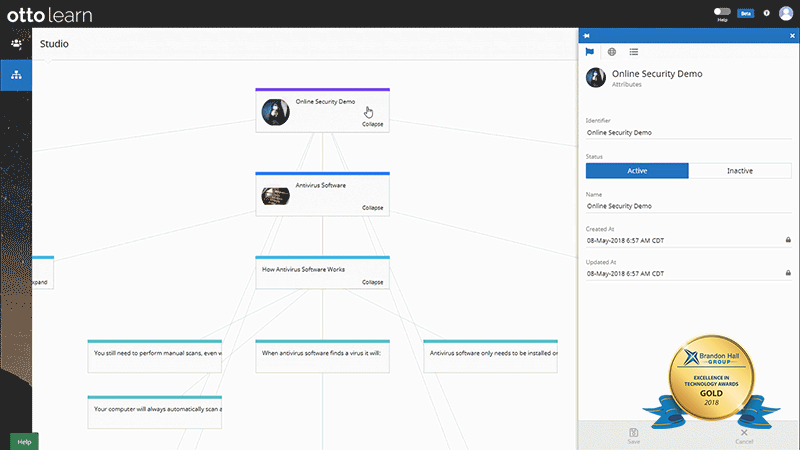
Task: Close the attributes side panel
Action: pos(792,36)
